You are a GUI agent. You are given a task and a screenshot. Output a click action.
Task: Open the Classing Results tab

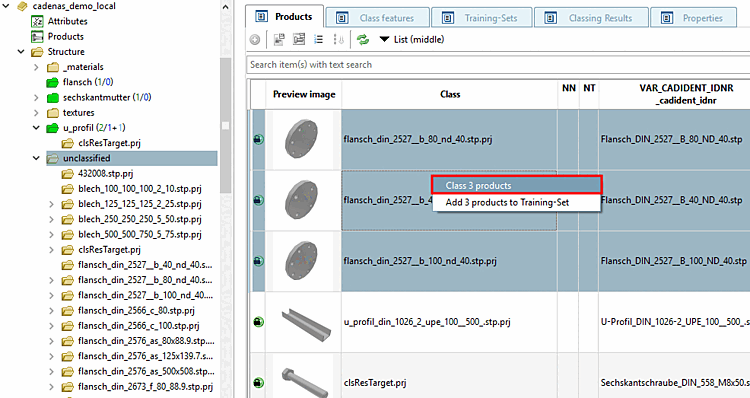click(x=591, y=18)
